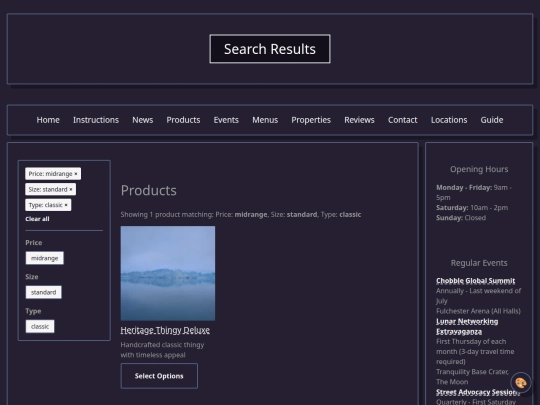Click the Size filter group label
Viewport: 540px width, 405px height.
click(32, 277)
